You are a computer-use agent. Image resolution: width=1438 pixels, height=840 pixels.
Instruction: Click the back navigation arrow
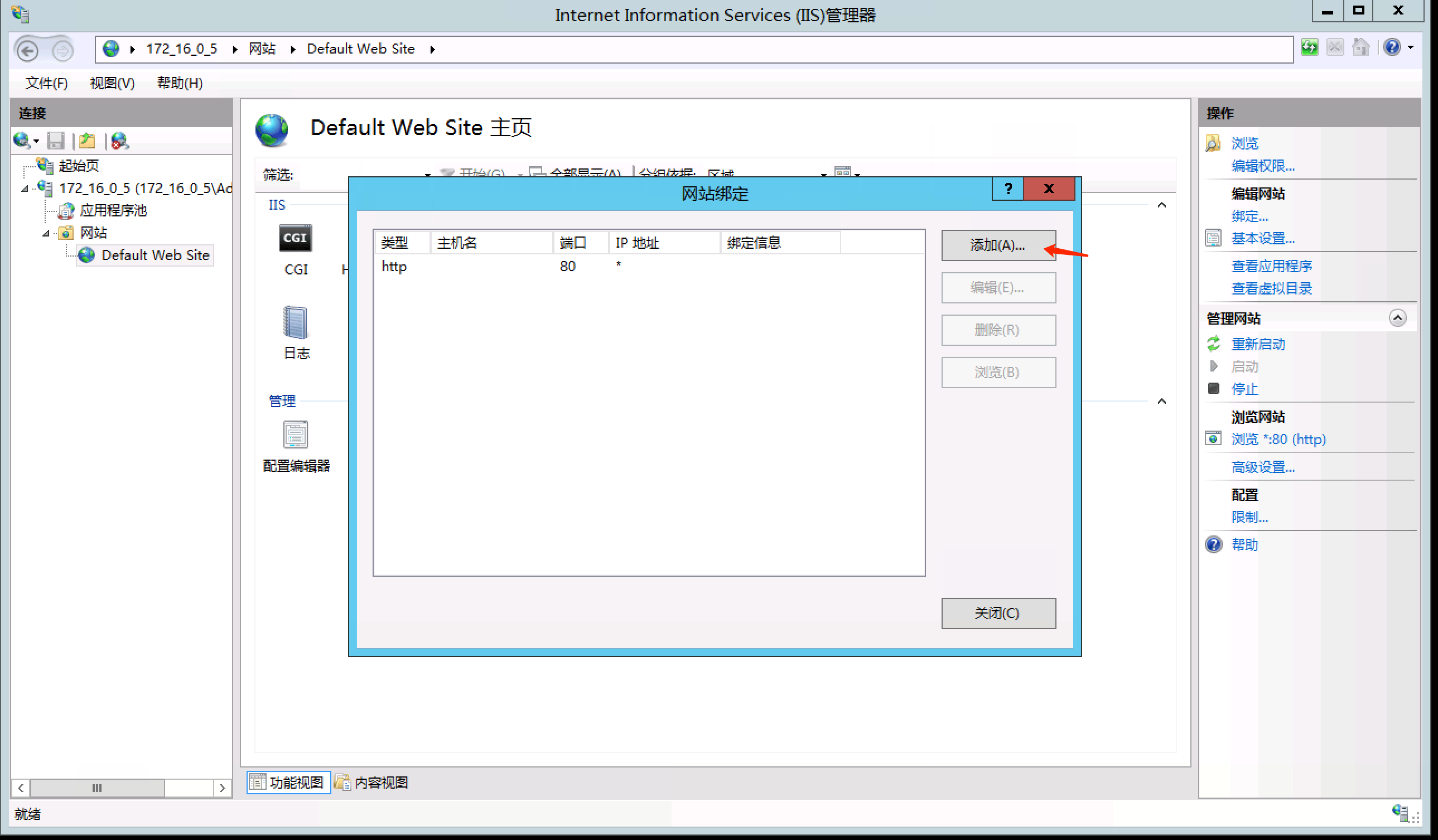pos(27,50)
